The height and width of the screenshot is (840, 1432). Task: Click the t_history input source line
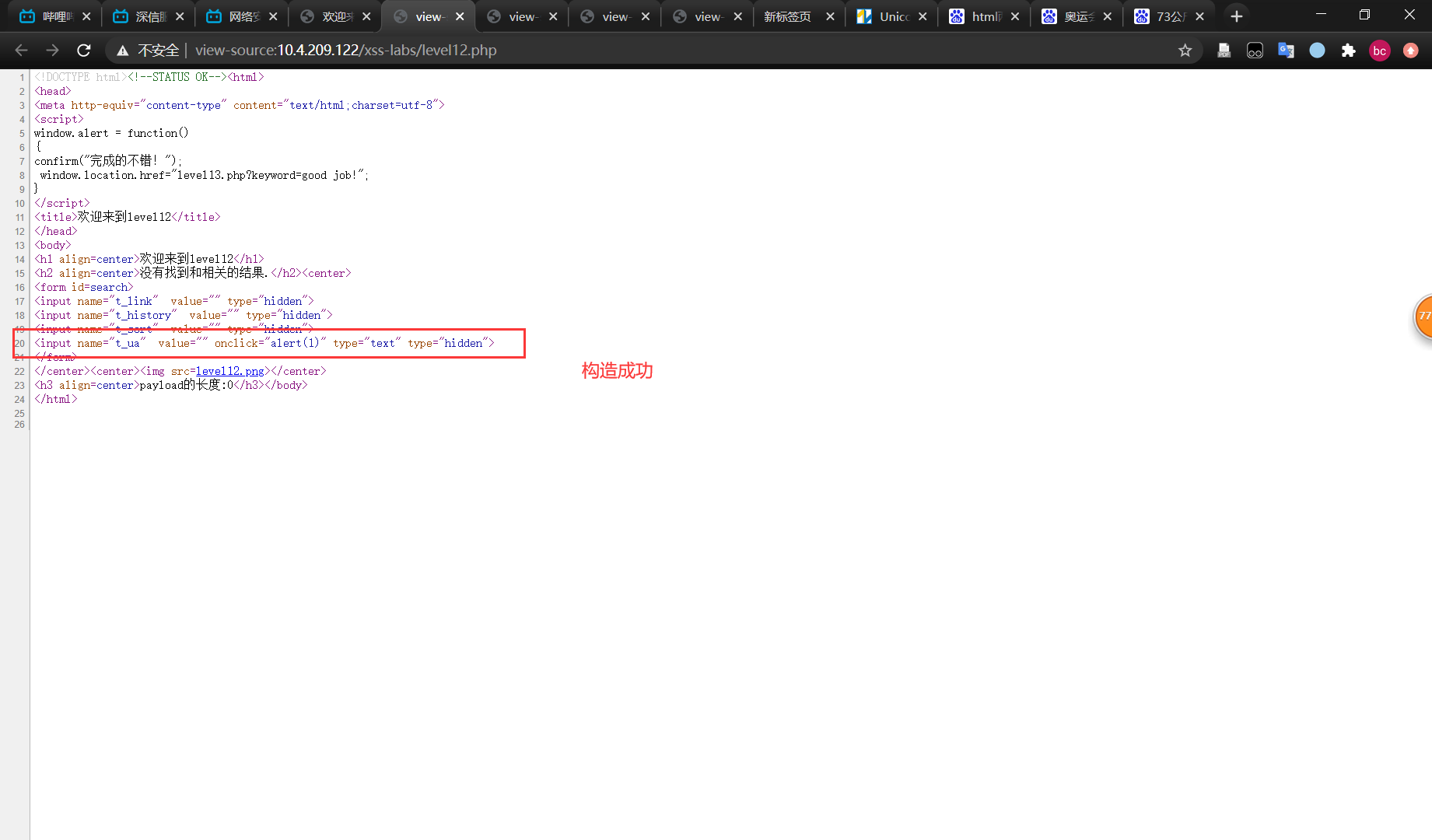[184, 316]
